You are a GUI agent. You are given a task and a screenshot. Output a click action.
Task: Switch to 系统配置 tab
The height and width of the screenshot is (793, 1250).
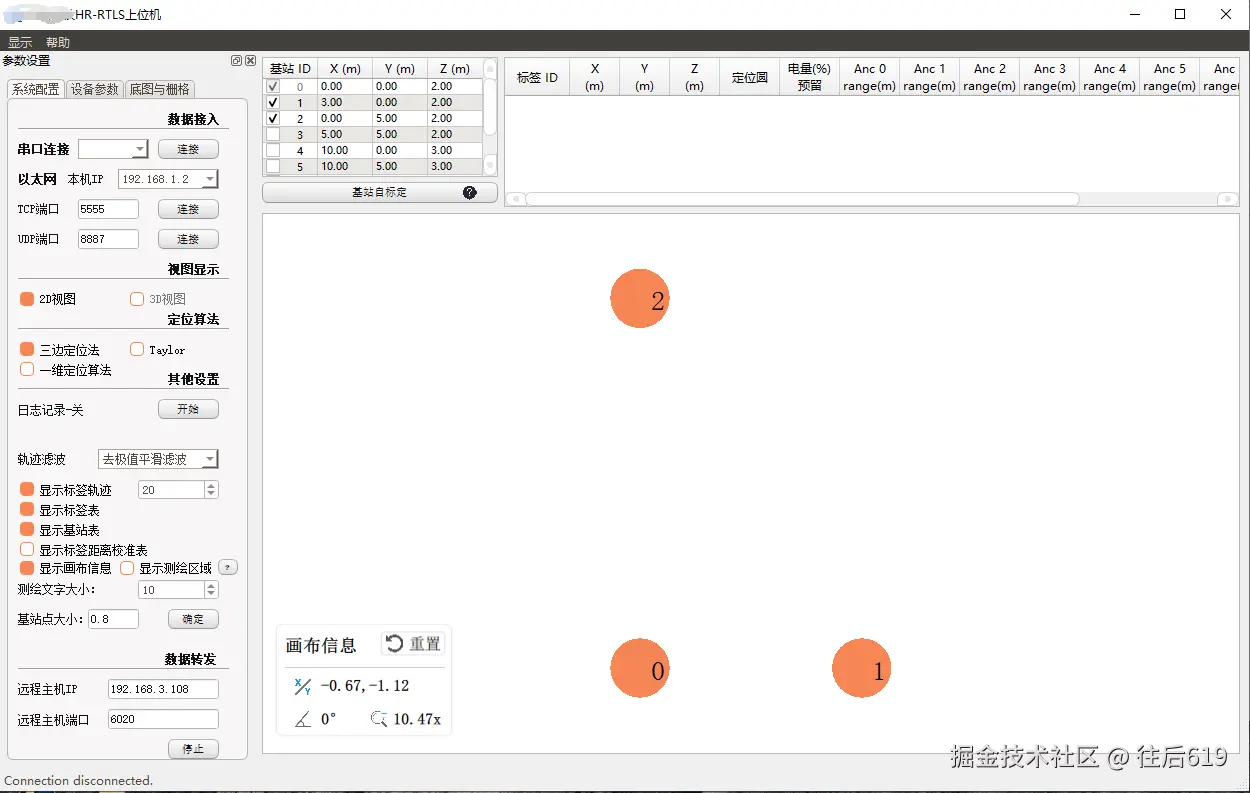coord(35,89)
